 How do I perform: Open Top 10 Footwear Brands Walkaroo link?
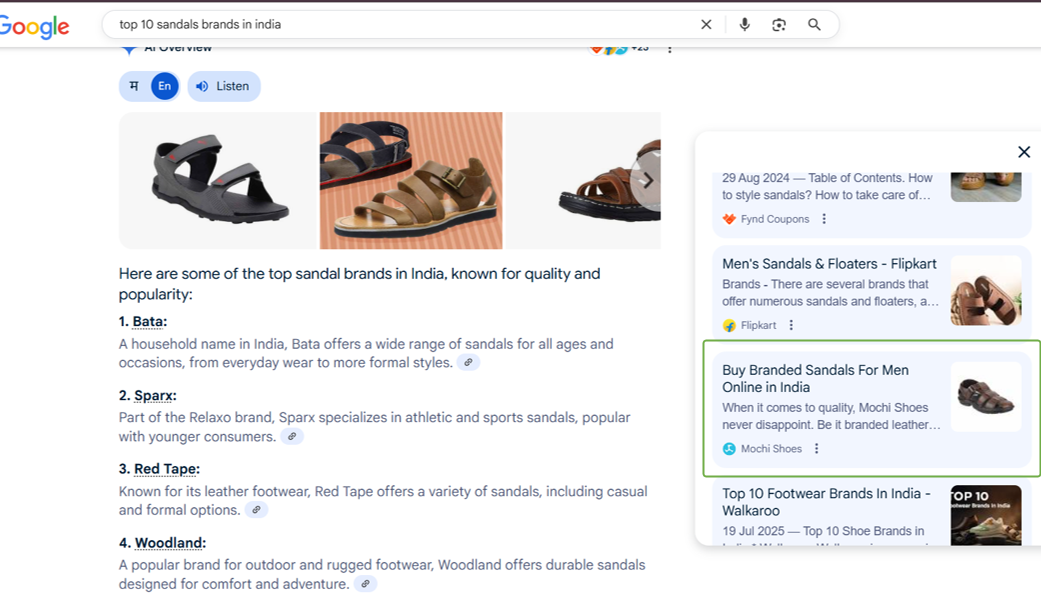(x=826, y=502)
